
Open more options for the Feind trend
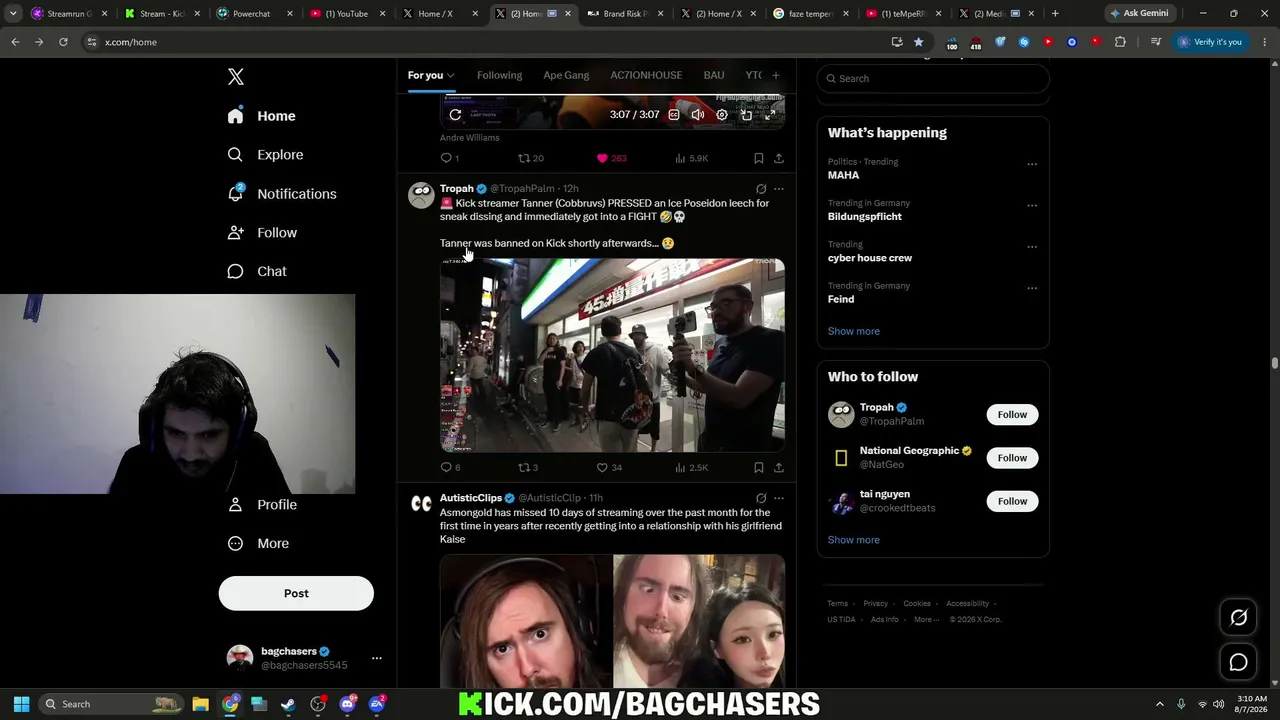pos(1032,288)
